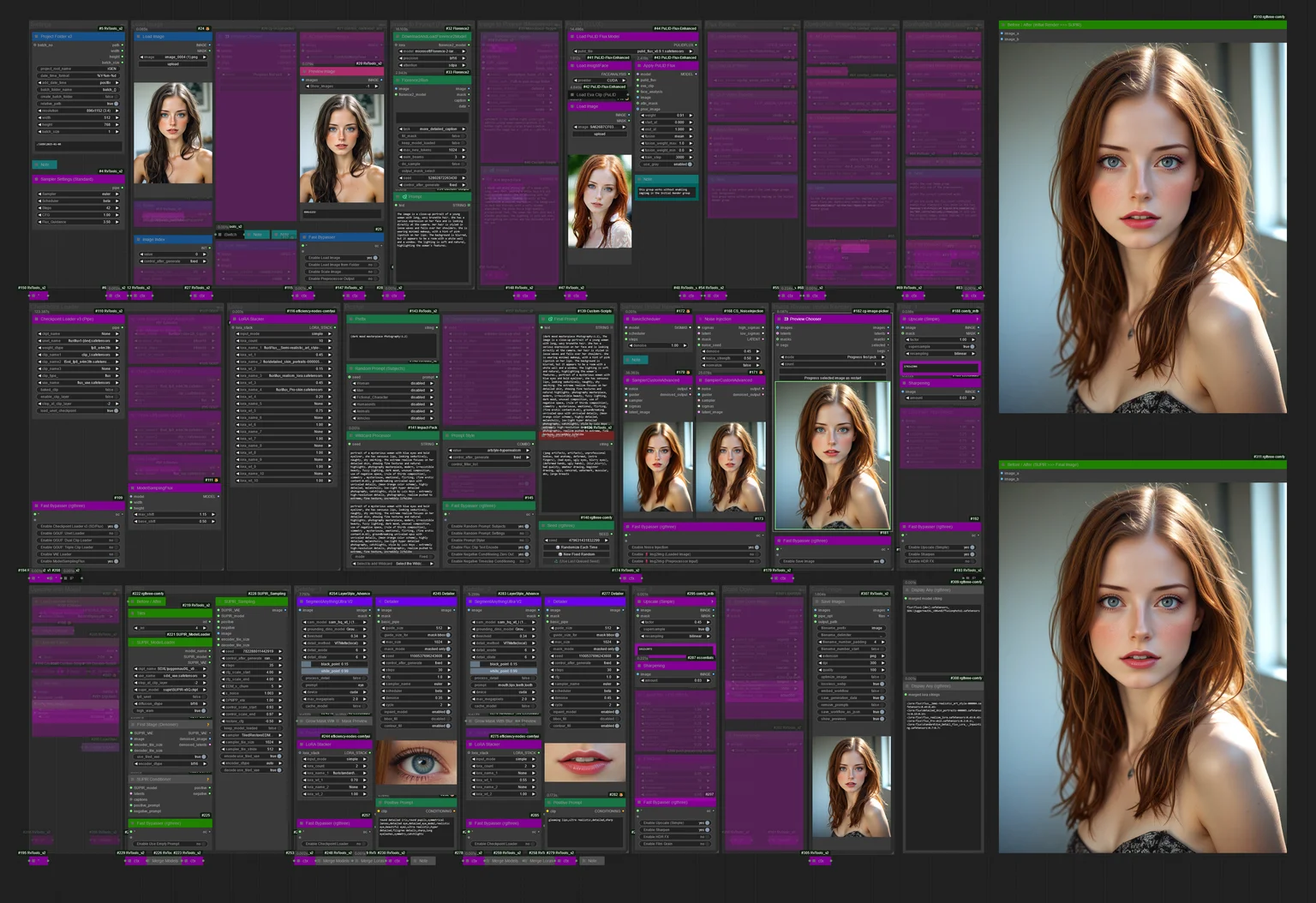Collapse the Load Image node using its header dot
1316x903 pixels.
[138, 37]
